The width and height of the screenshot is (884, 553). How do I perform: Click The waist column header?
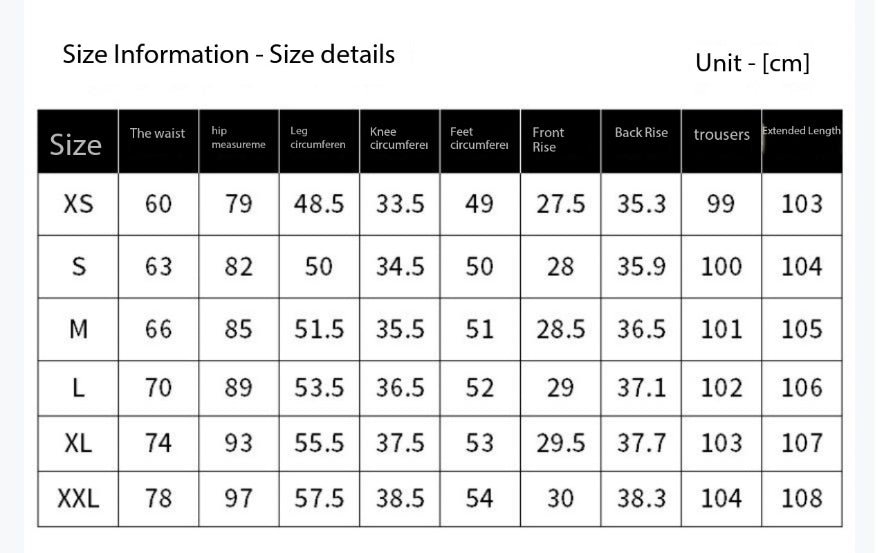[x=157, y=134]
